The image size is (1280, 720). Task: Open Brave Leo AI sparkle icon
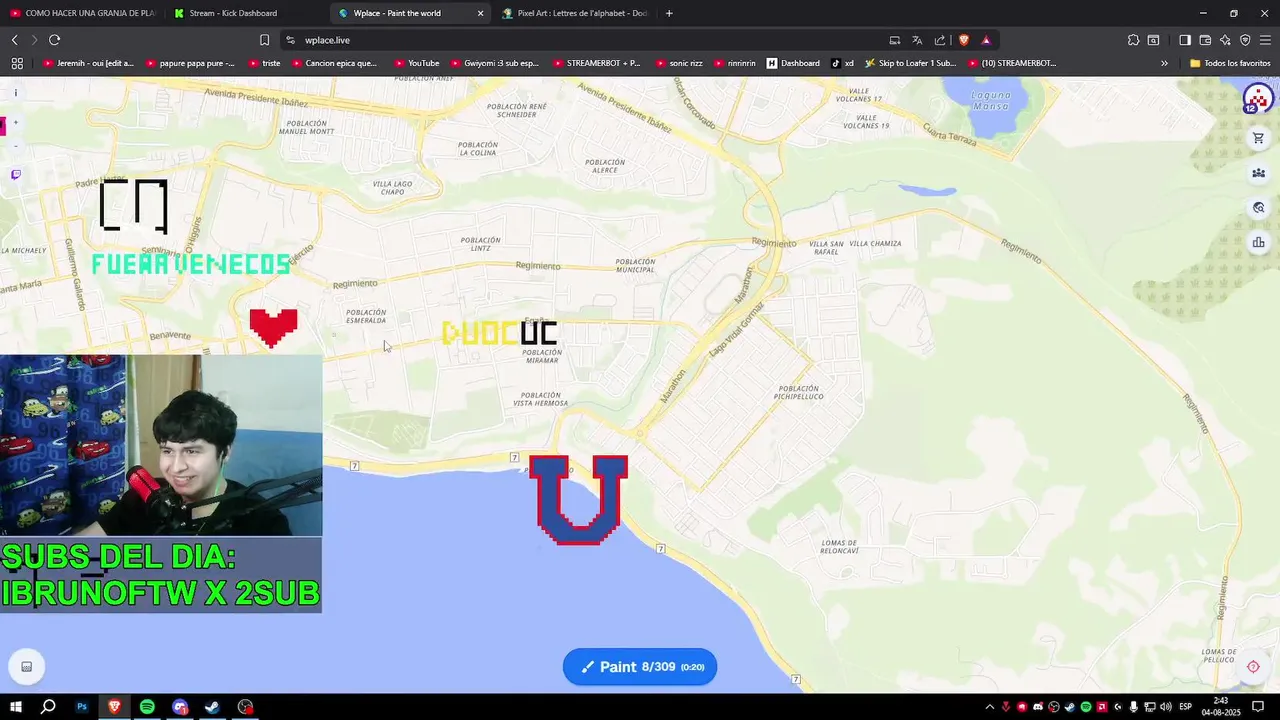click(1225, 40)
